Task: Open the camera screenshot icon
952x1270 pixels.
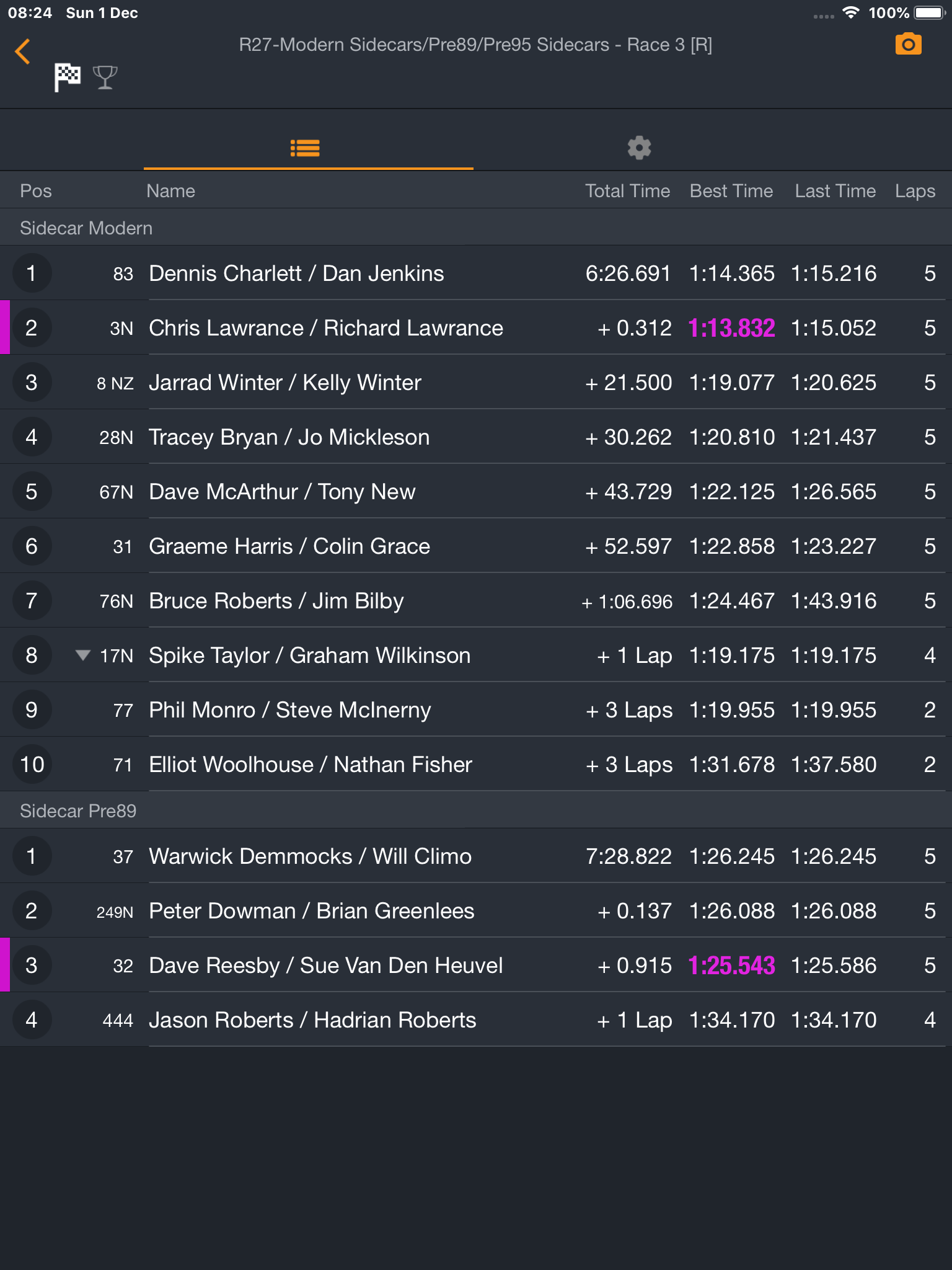Action: [908, 44]
